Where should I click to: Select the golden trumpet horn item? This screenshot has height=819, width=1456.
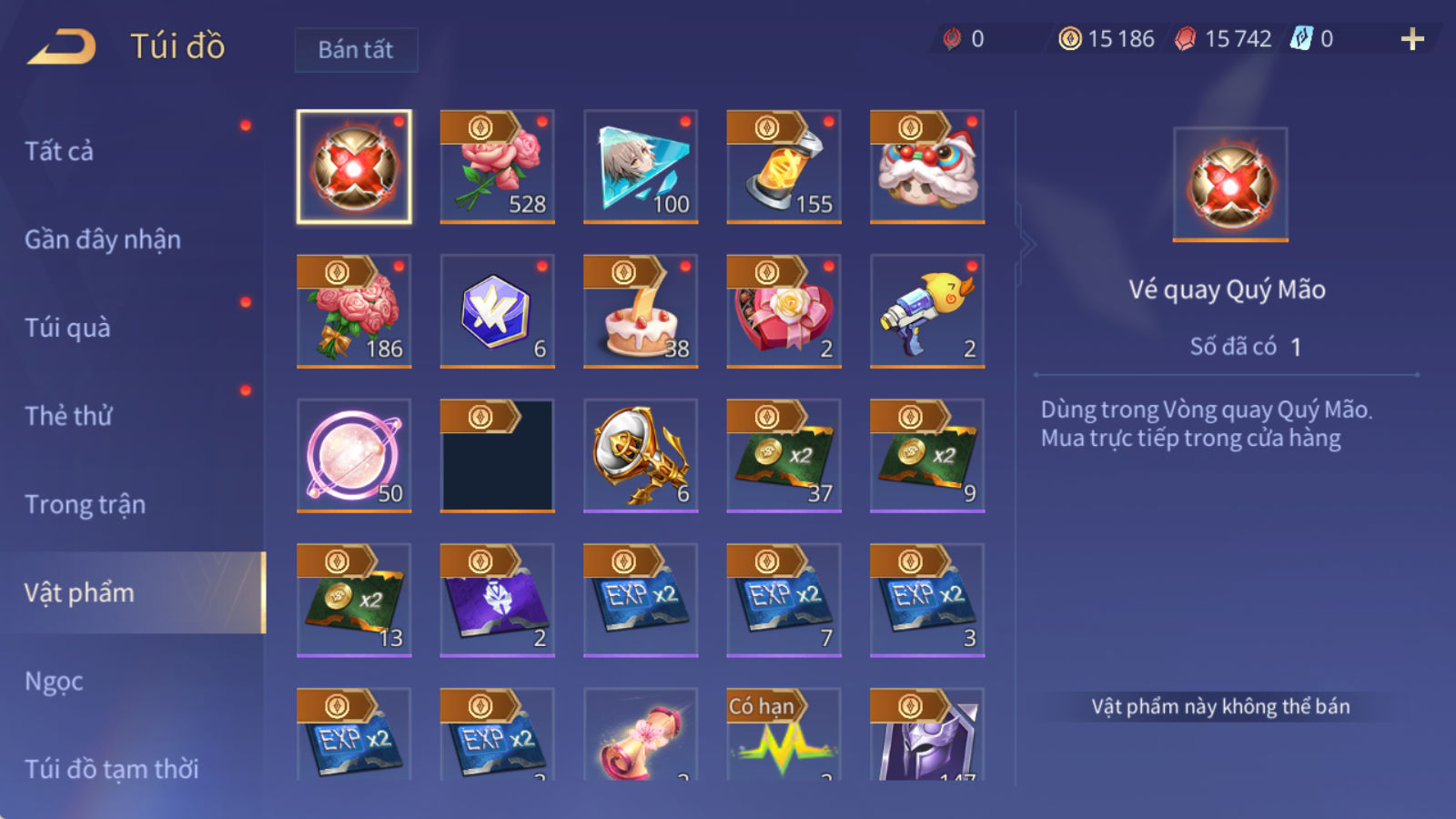[641, 456]
